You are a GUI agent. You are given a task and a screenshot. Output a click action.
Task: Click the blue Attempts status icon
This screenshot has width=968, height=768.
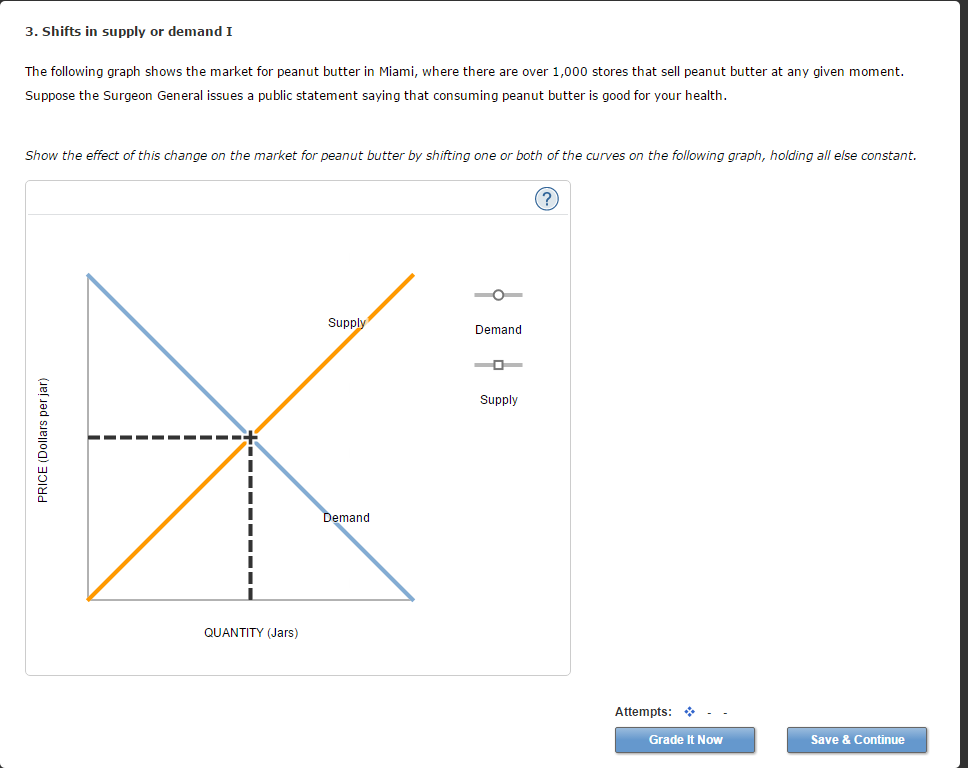(688, 711)
